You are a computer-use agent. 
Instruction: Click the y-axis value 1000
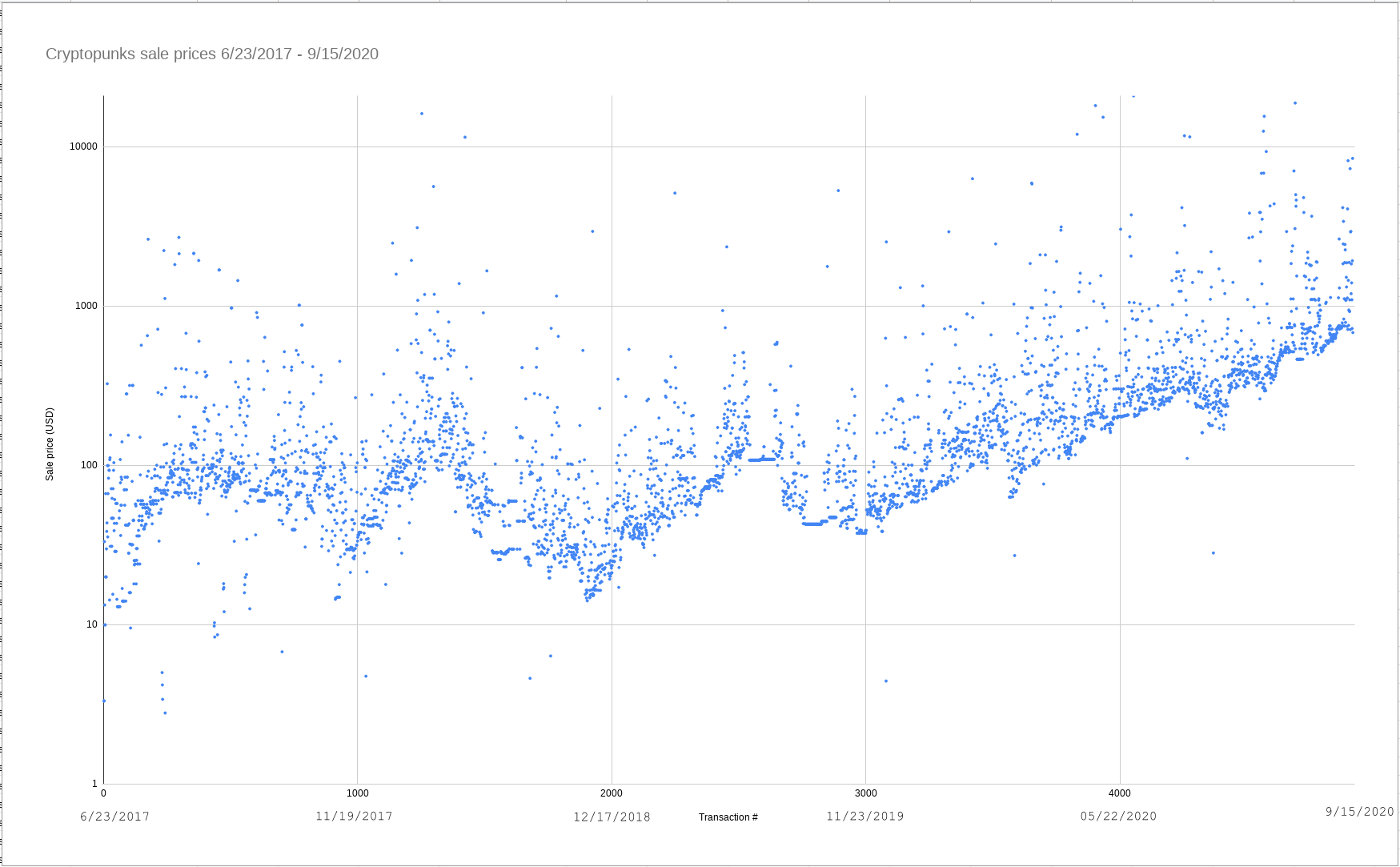pos(86,306)
